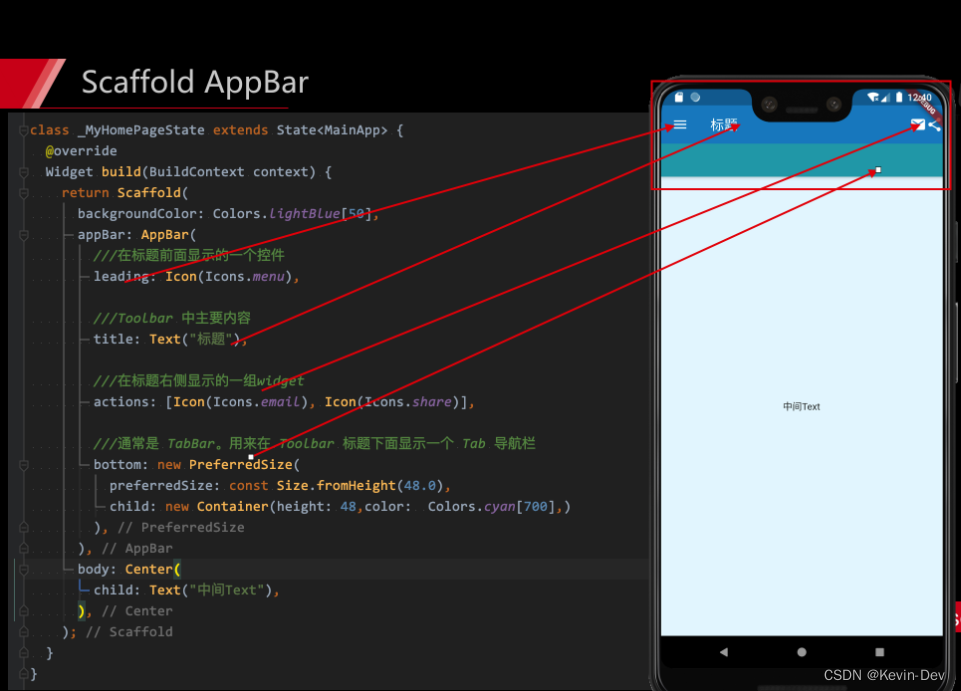This screenshot has width=961, height=691.
Task: Click the ///Toolbar 中主要内容 comment
Action: pyautogui.click(x=172, y=318)
